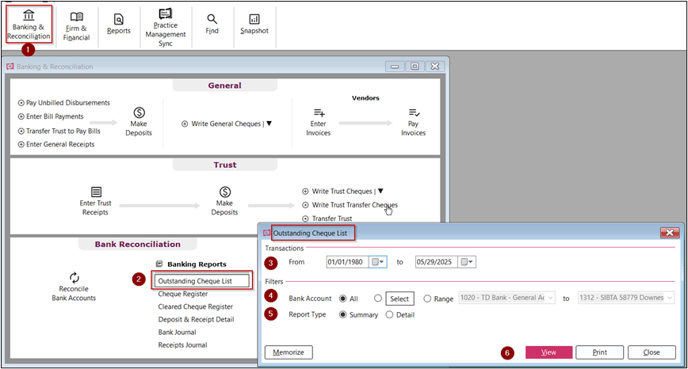This screenshot has height=369, width=688.
Task: Open the Reports toolbar item
Action: [x=118, y=24]
